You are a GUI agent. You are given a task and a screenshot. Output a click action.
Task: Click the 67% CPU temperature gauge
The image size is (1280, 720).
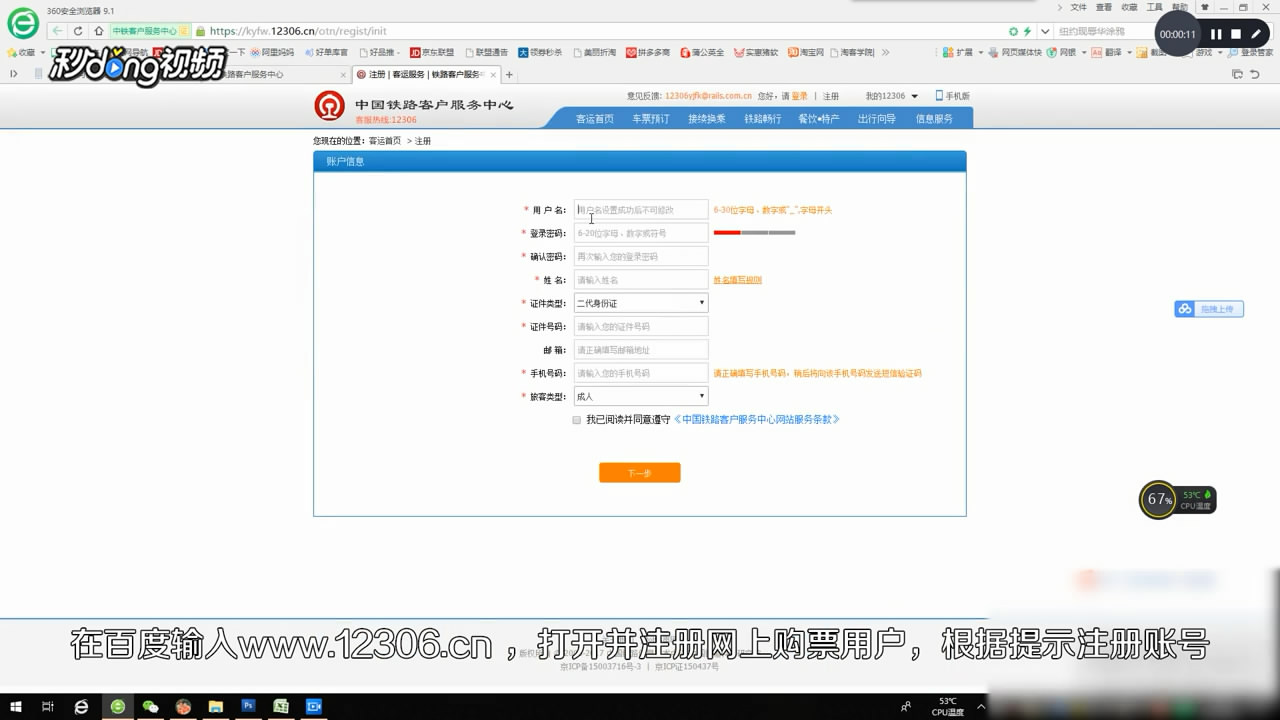pos(1156,500)
